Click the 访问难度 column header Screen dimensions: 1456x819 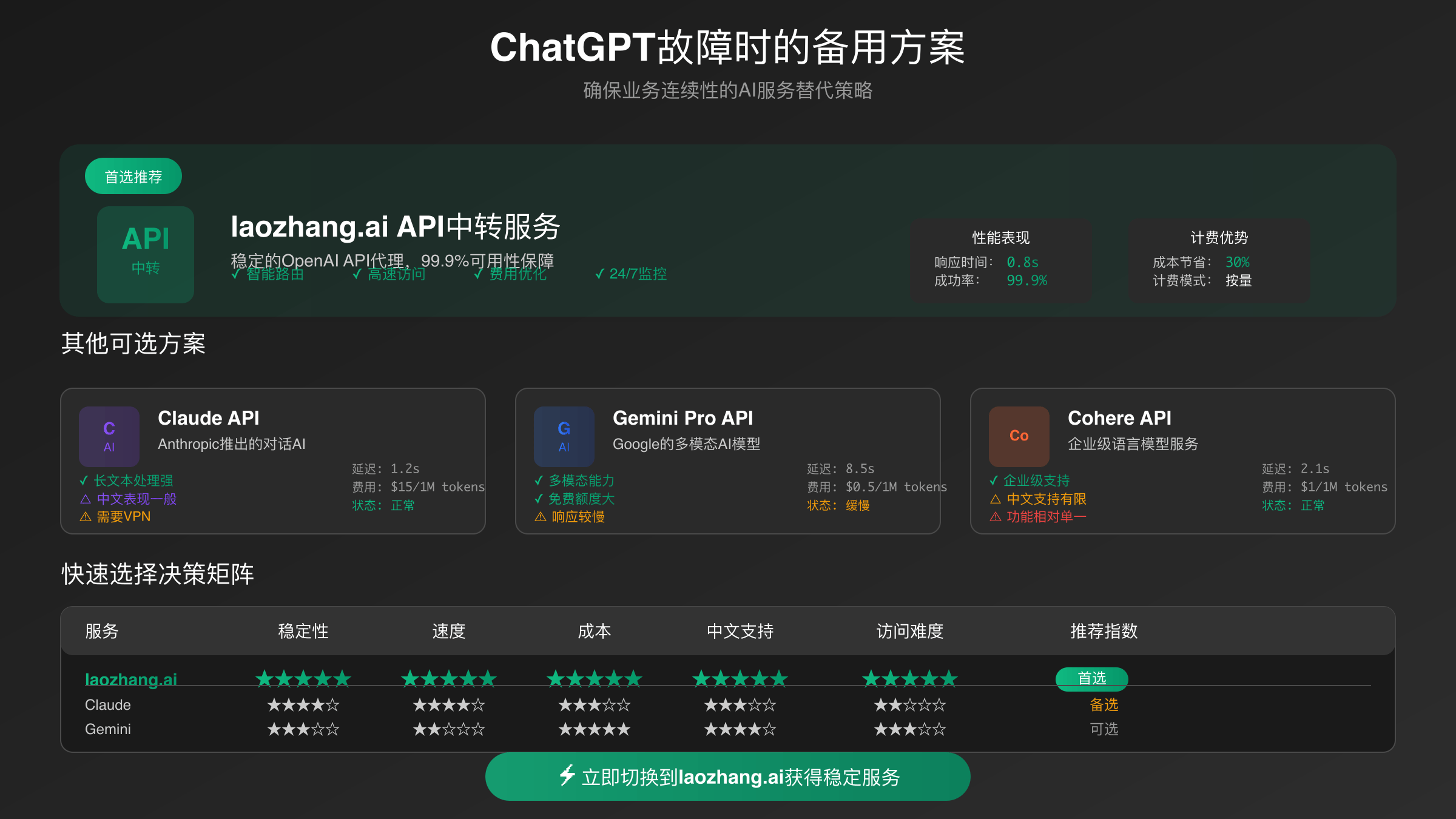point(910,631)
